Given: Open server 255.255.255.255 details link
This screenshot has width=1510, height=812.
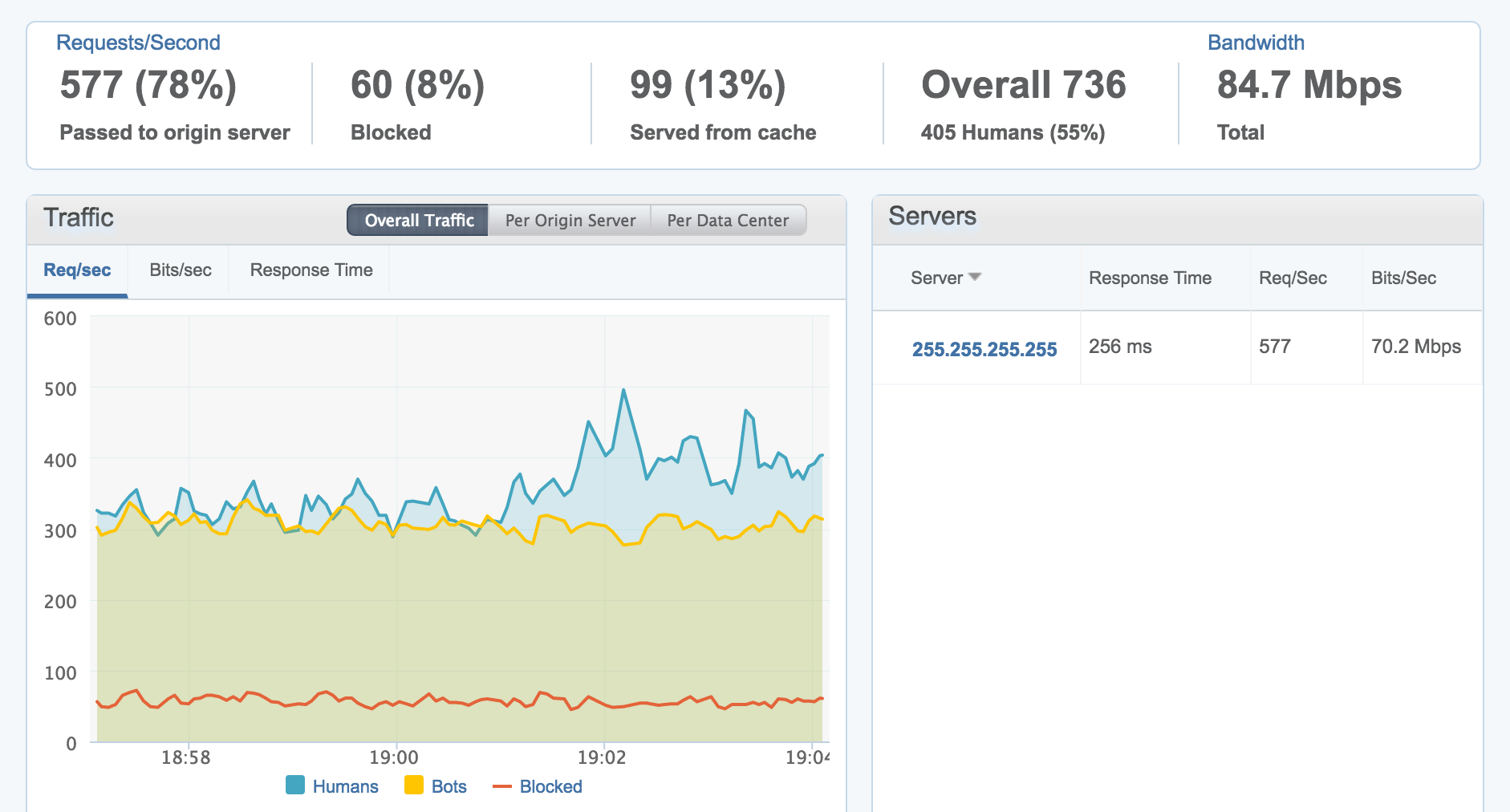Looking at the screenshot, I should [984, 349].
